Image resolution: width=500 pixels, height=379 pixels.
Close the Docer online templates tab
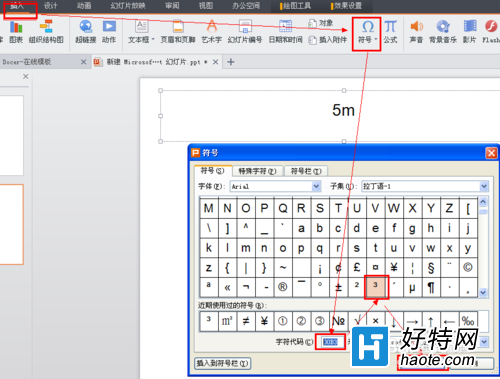click(x=83, y=62)
